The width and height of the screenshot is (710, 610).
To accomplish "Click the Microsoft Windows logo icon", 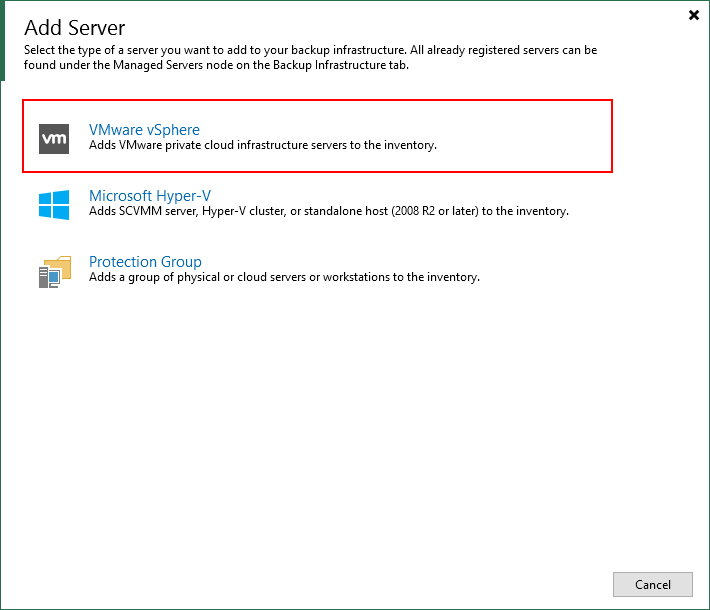I will [54, 205].
